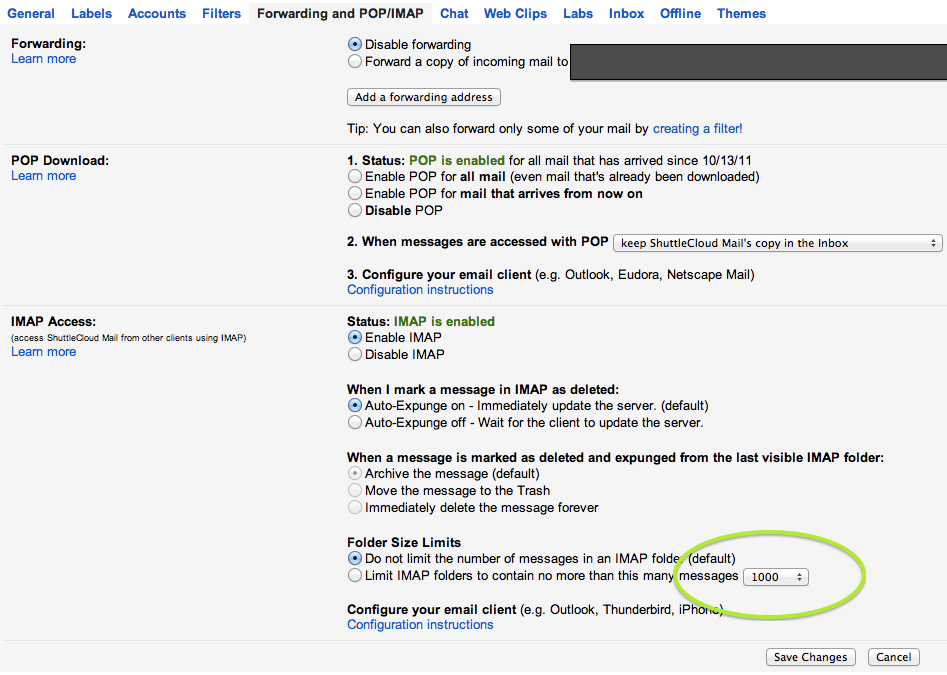Enable POP for all mail
The image size is (947, 675).
coord(355,177)
